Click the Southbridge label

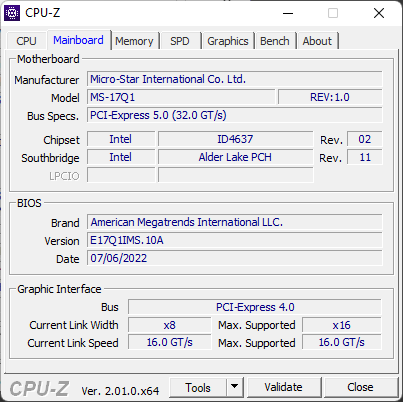(50, 158)
